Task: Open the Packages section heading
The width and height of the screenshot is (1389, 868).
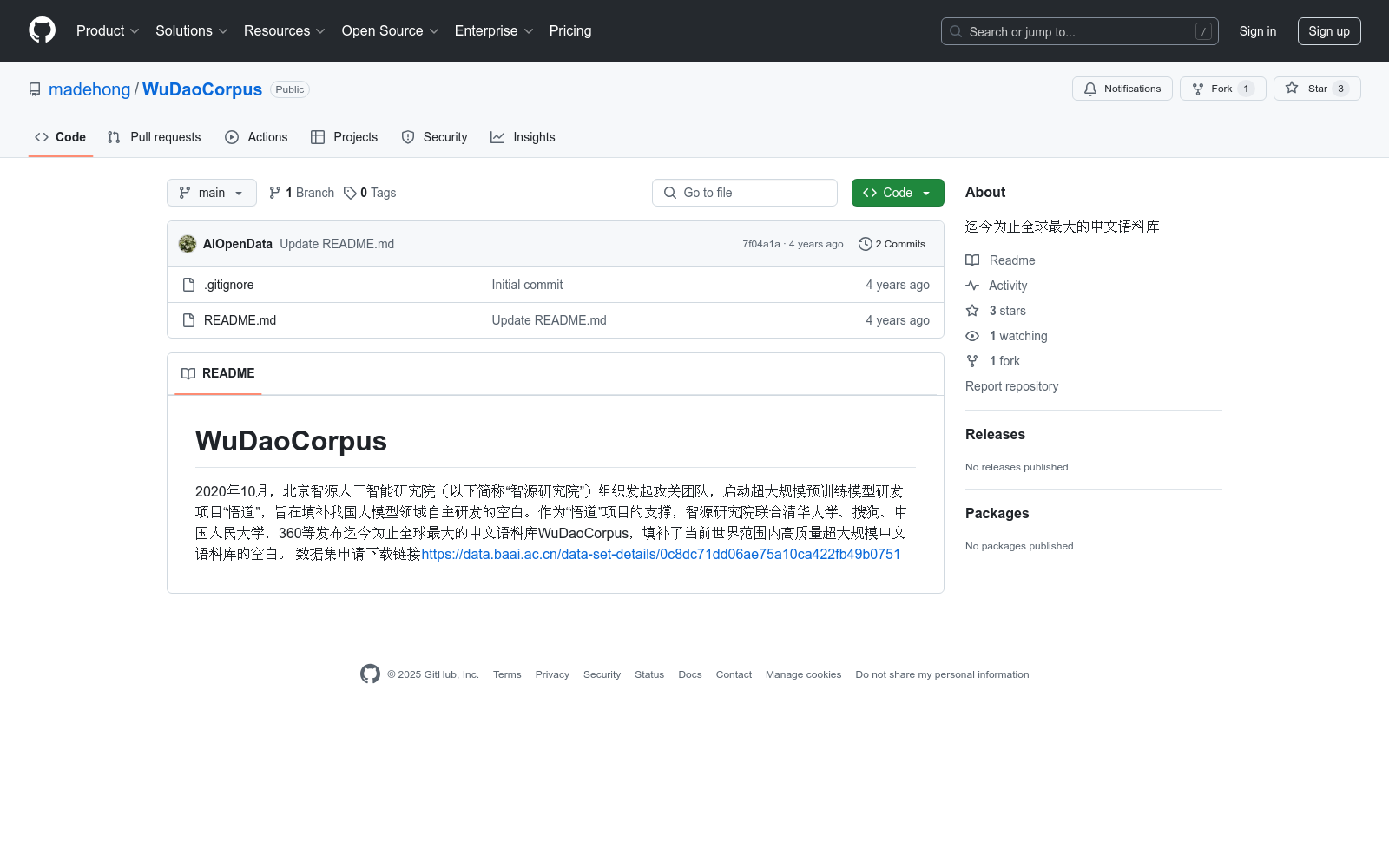Action: pyautogui.click(x=997, y=513)
